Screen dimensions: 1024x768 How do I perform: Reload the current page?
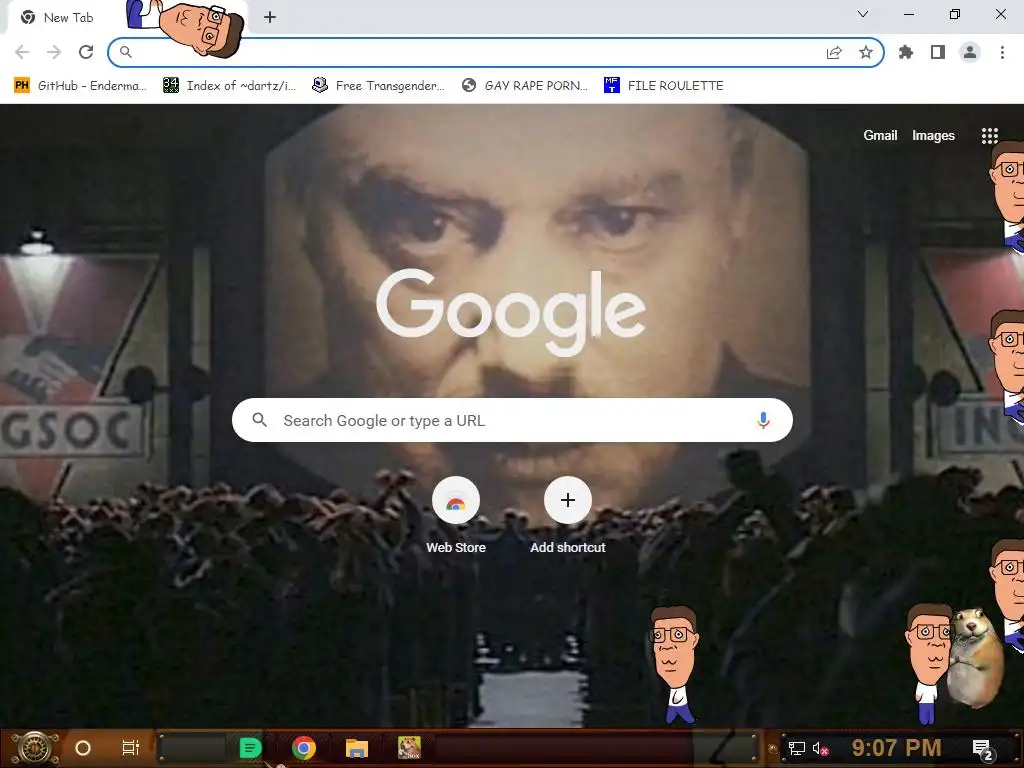point(86,52)
